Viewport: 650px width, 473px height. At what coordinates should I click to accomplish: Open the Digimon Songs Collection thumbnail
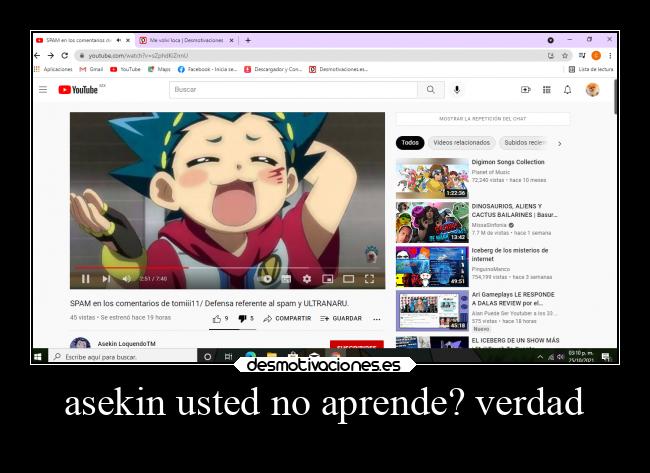(432, 178)
